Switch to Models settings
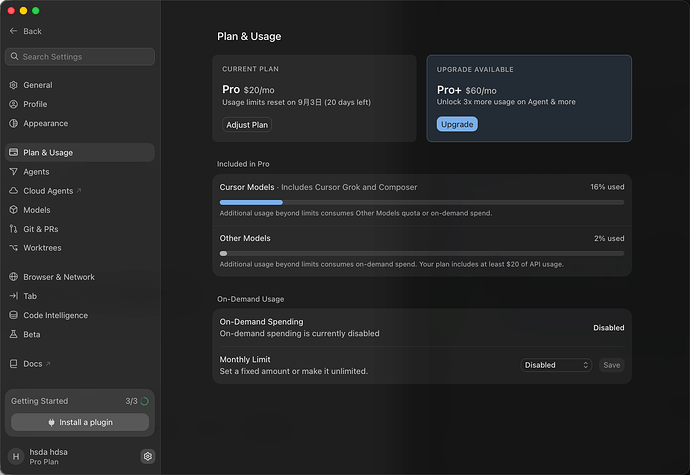 point(80,210)
